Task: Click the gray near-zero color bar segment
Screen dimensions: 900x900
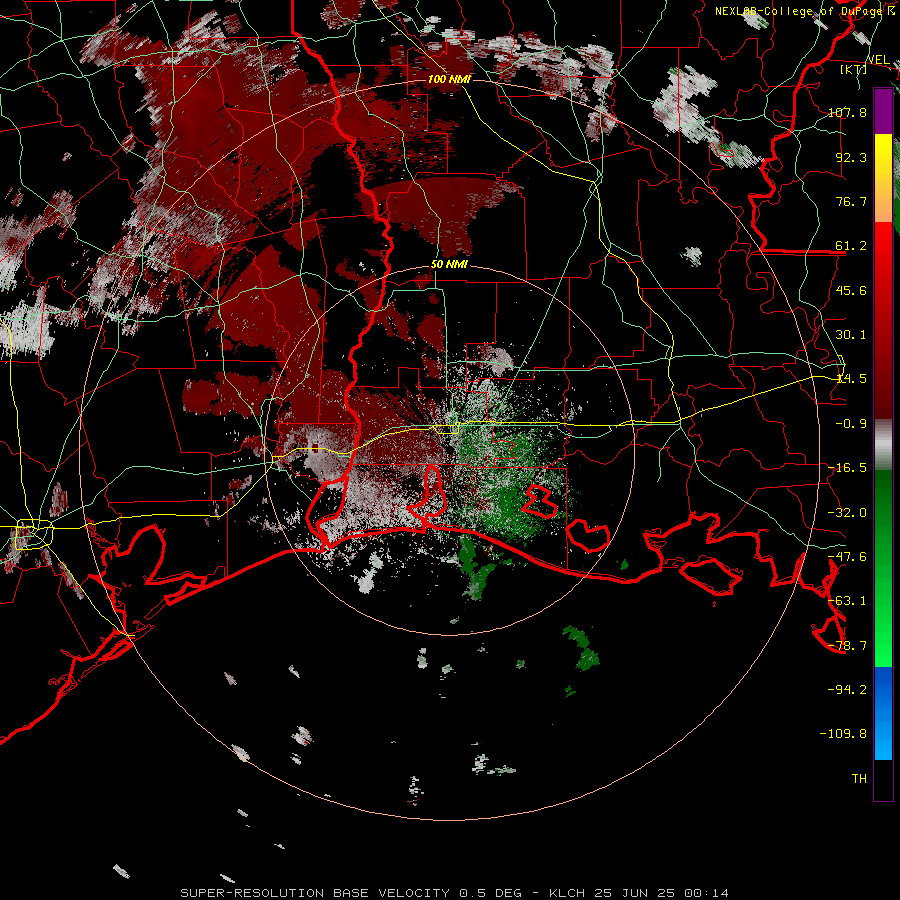Action: [883, 444]
